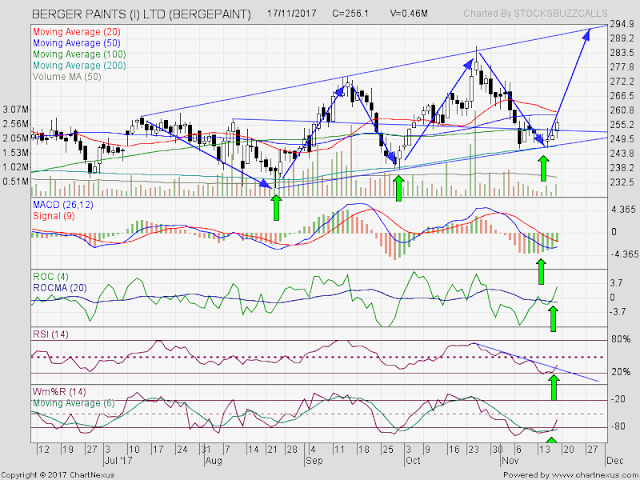The image size is (640, 480).
Task: Select the 3.07M volume axis label
Action: pyautogui.click(x=16, y=109)
